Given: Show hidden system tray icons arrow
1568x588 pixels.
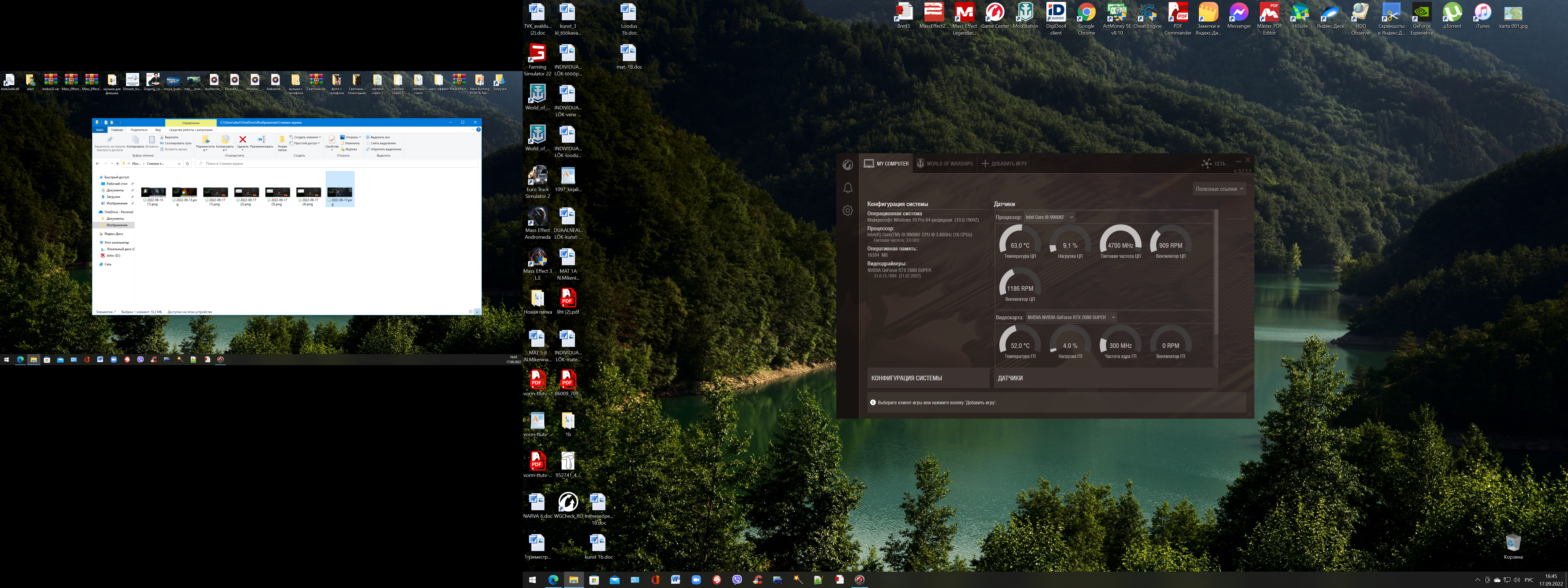Looking at the screenshot, I should tap(1477, 580).
